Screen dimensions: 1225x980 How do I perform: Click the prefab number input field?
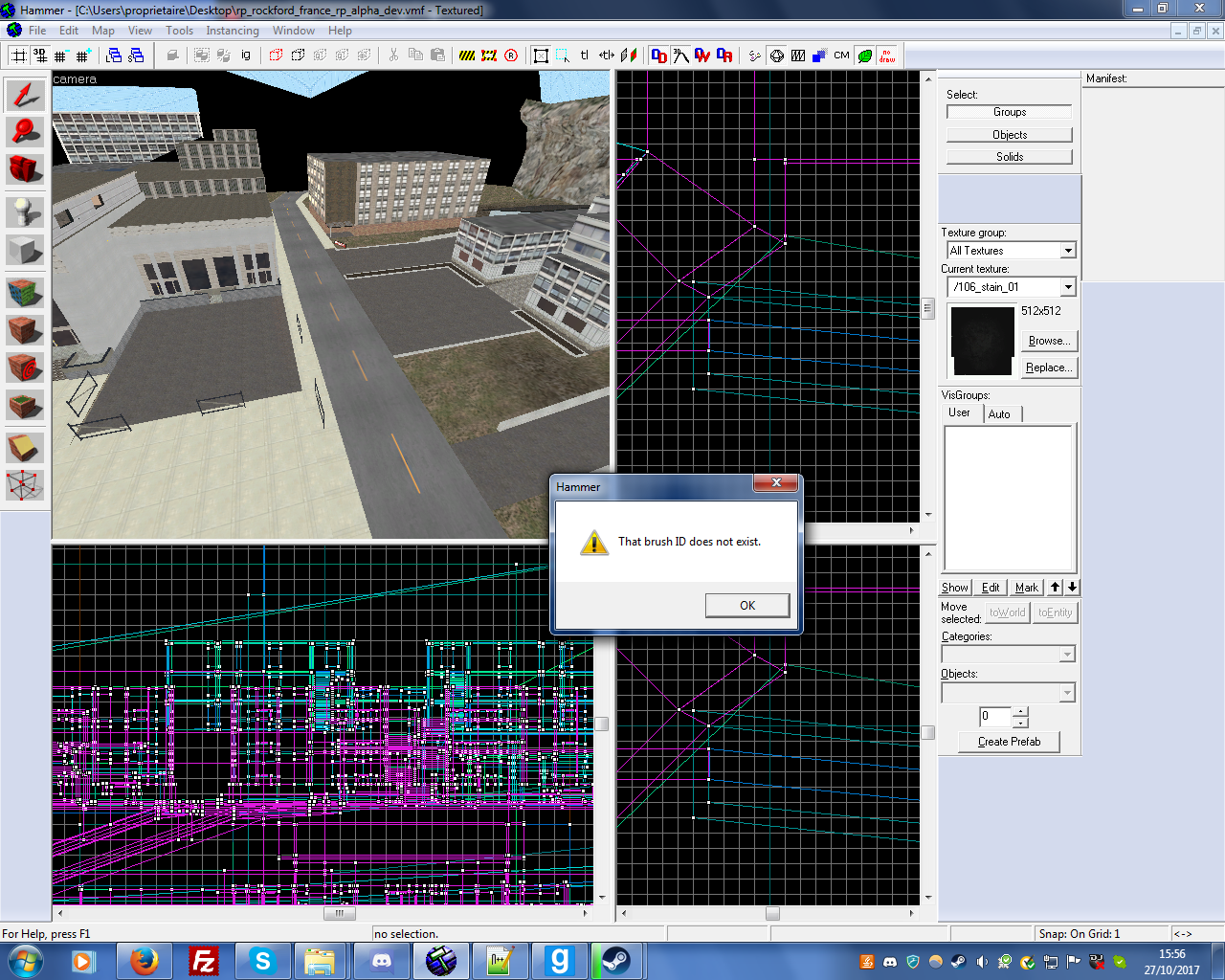tap(995, 716)
